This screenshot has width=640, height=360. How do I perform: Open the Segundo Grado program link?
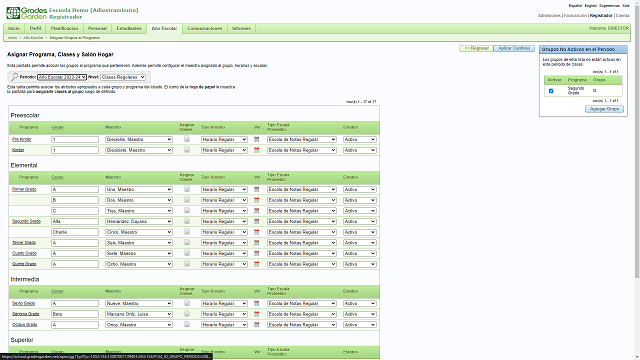[27, 221]
